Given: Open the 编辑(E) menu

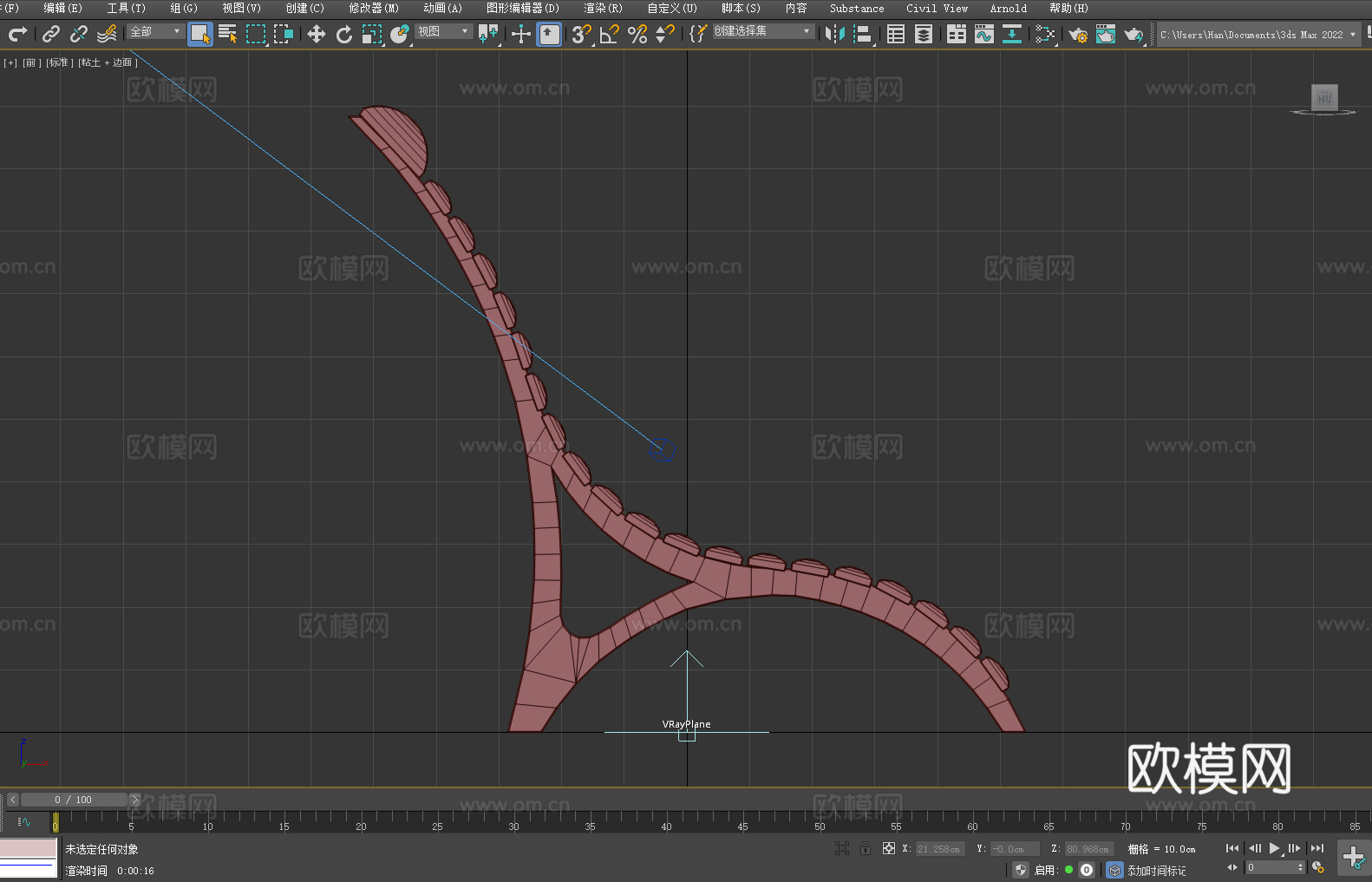Looking at the screenshot, I should [x=63, y=8].
